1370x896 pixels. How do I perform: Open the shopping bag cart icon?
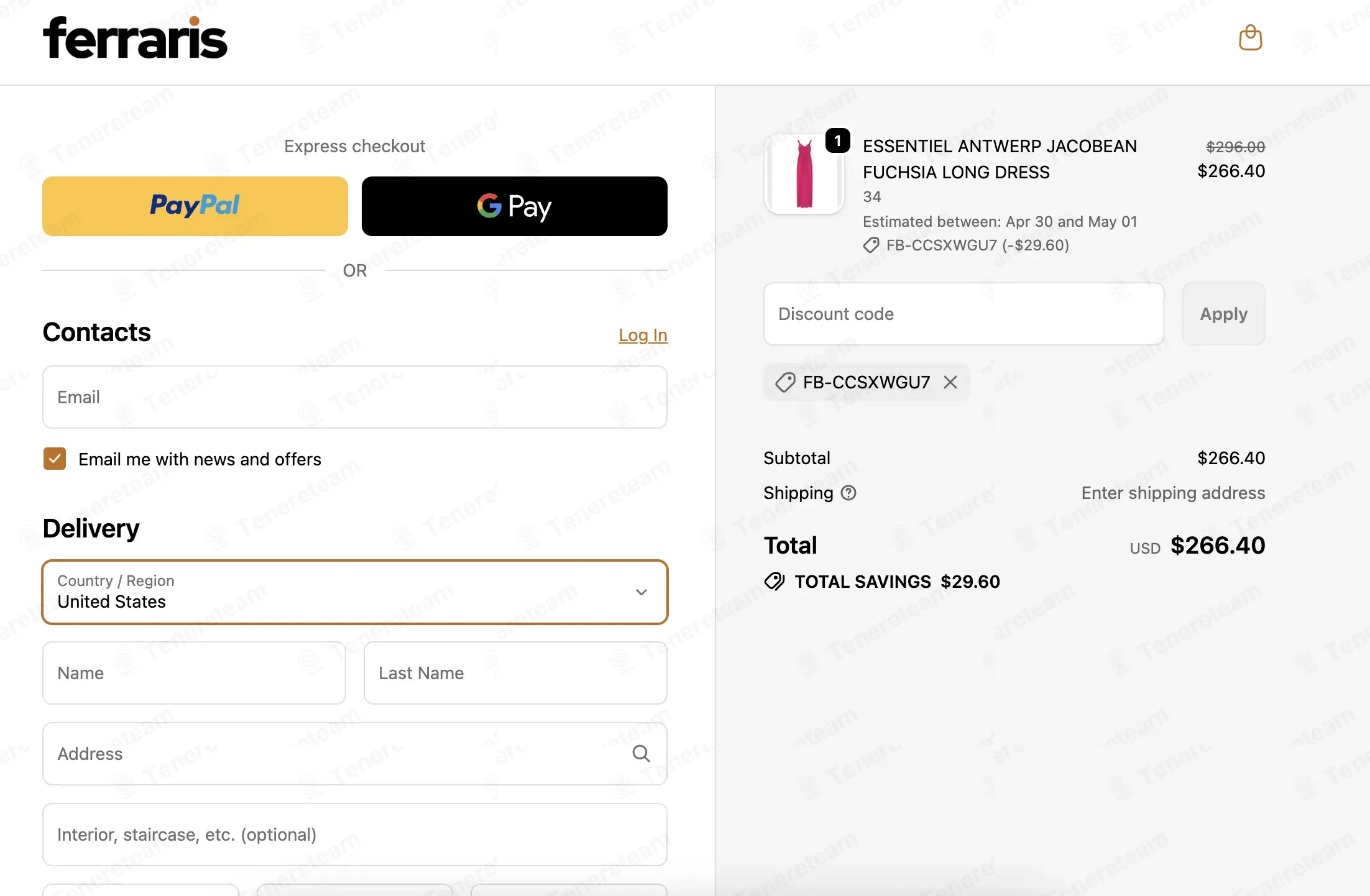pos(1250,38)
